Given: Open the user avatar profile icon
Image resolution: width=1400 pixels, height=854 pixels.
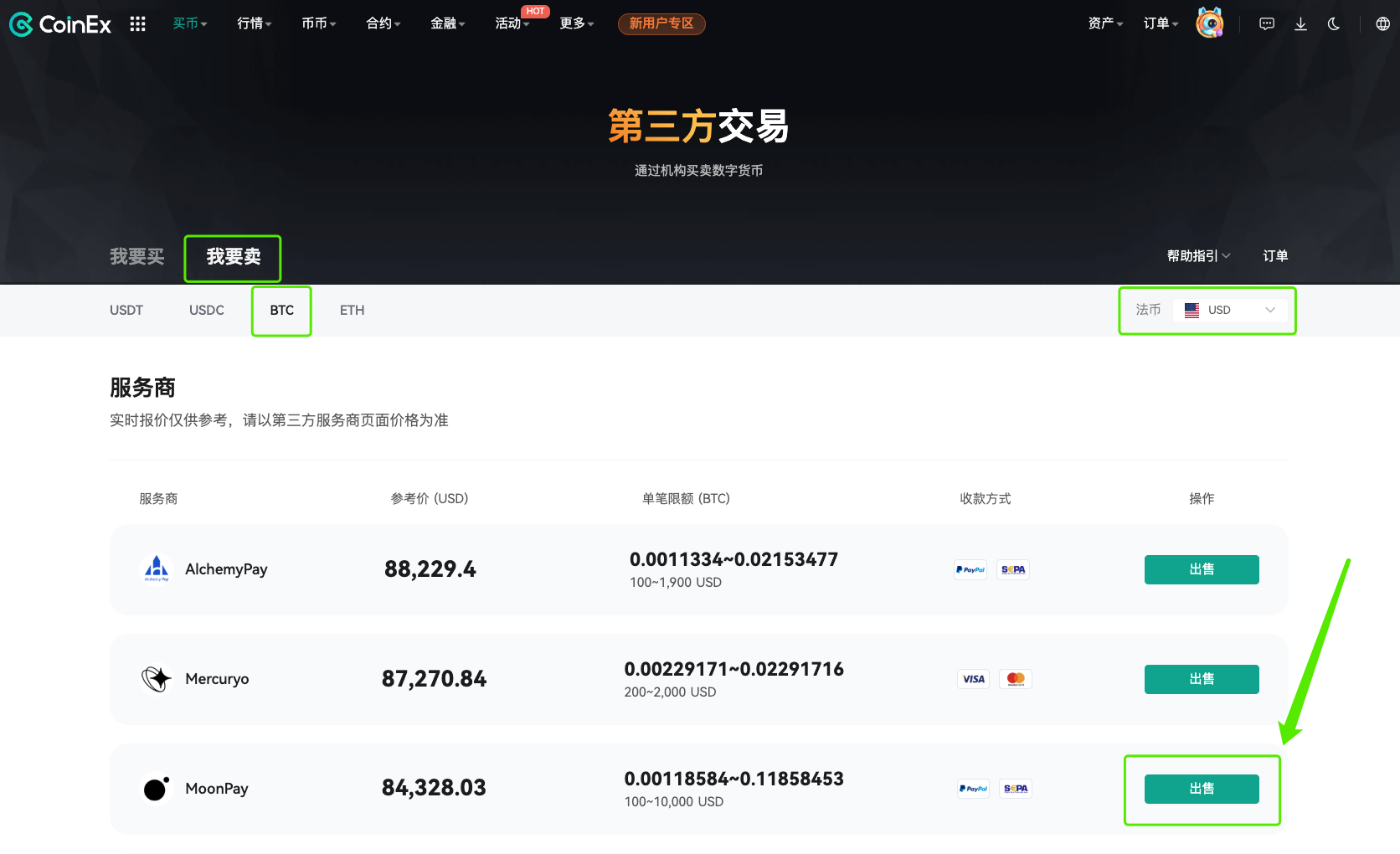Looking at the screenshot, I should click(1209, 23).
